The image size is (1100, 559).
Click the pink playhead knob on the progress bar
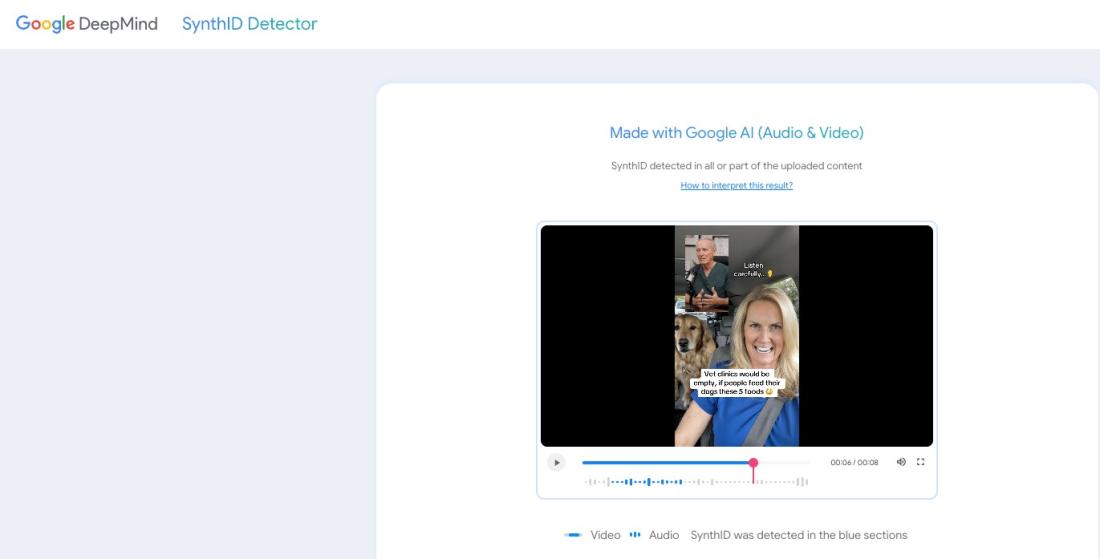(x=753, y=462)
